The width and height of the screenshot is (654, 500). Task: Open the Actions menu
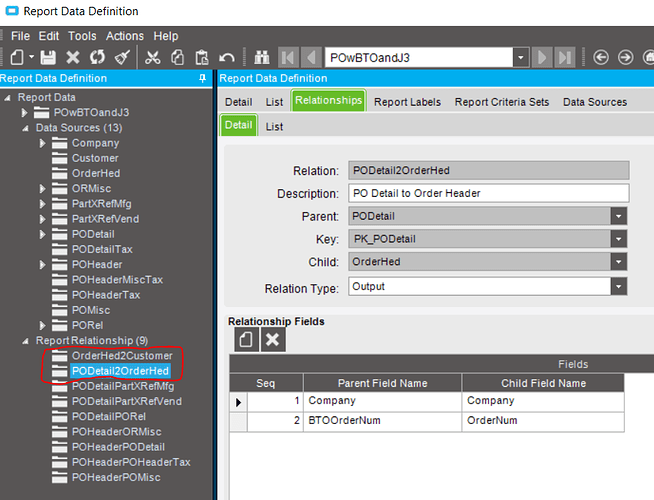tap(125, 36)
